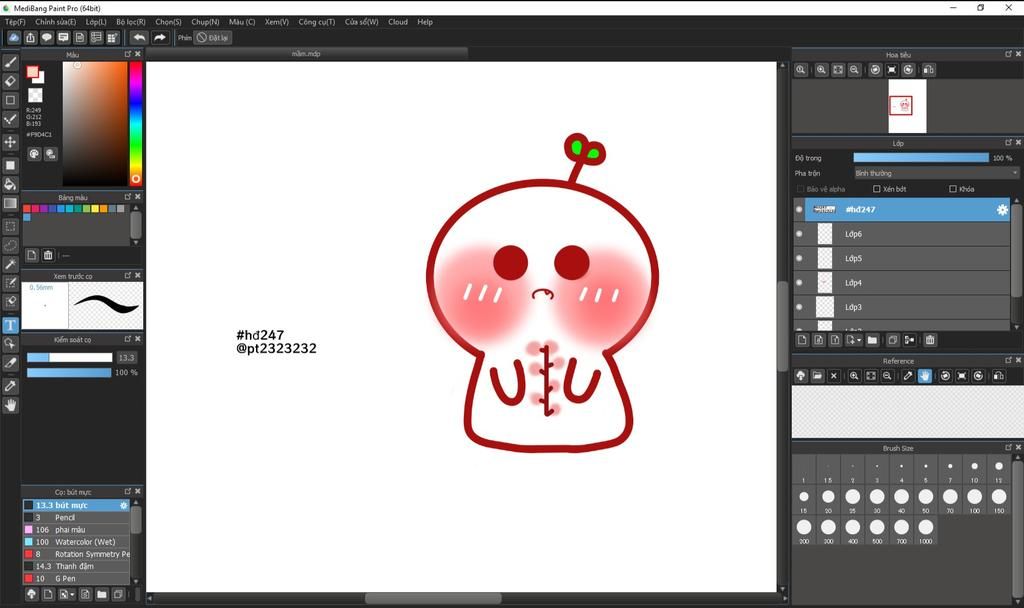Hide the Lớp6 layer
Viewport: 1024px width, 608px height.
point(799,234)
